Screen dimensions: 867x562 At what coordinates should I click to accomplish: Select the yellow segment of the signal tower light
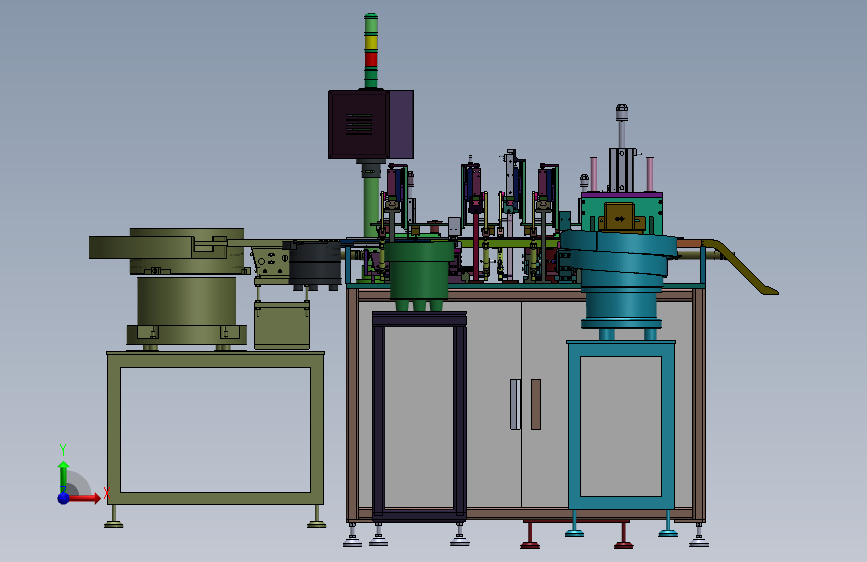point(371,43)
